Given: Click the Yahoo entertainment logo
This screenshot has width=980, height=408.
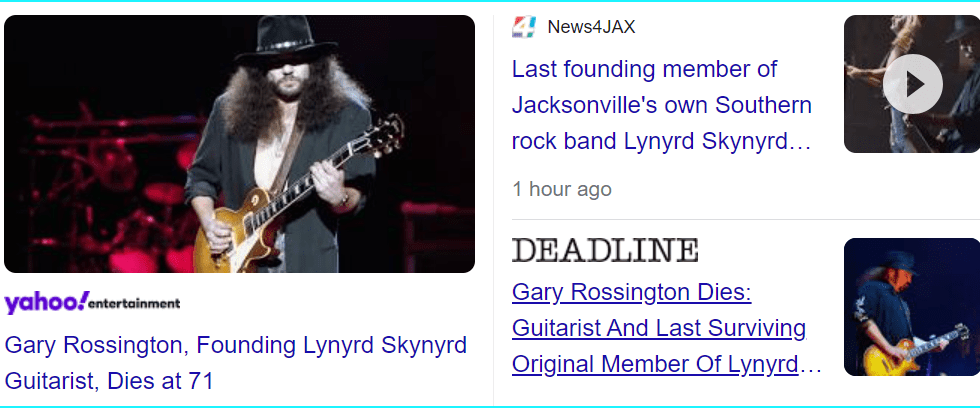Looking at the screenshot, I should pyautogui.click(x=92, y=303).
